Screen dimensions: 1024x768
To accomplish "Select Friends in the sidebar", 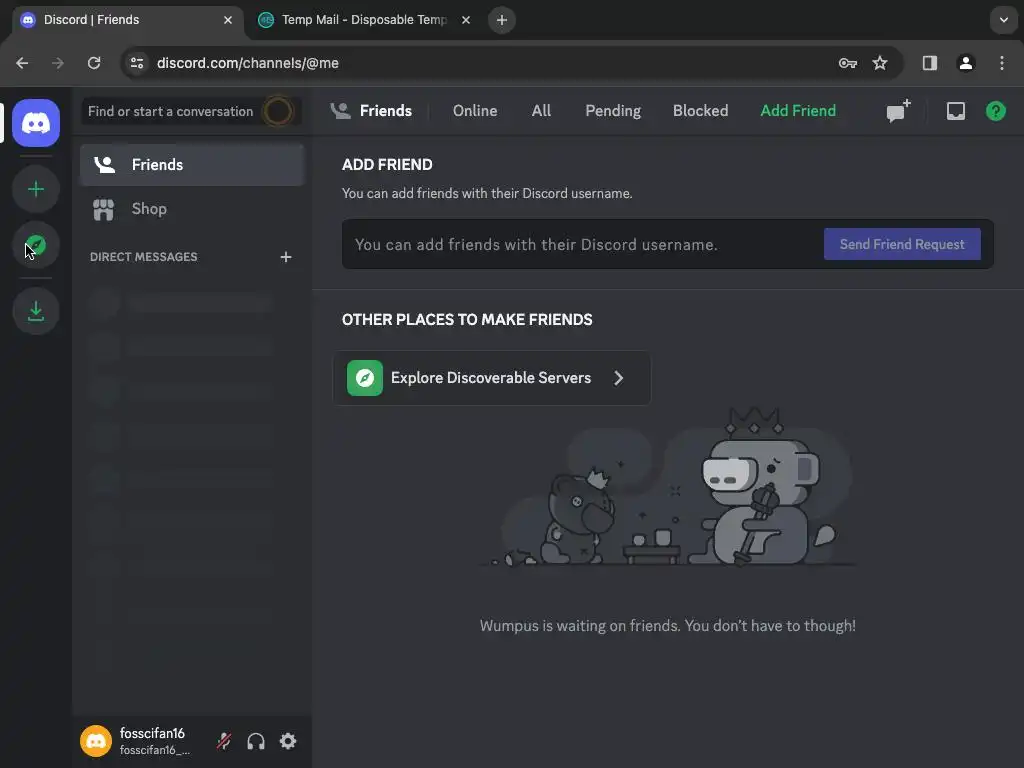I will (192, 165).
